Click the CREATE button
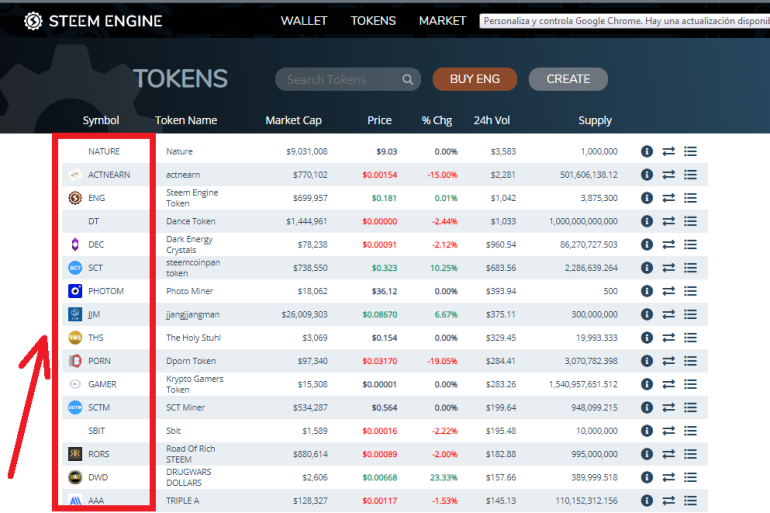The height and width of the screenshot is (513, 770). click(x=568, y=79)
